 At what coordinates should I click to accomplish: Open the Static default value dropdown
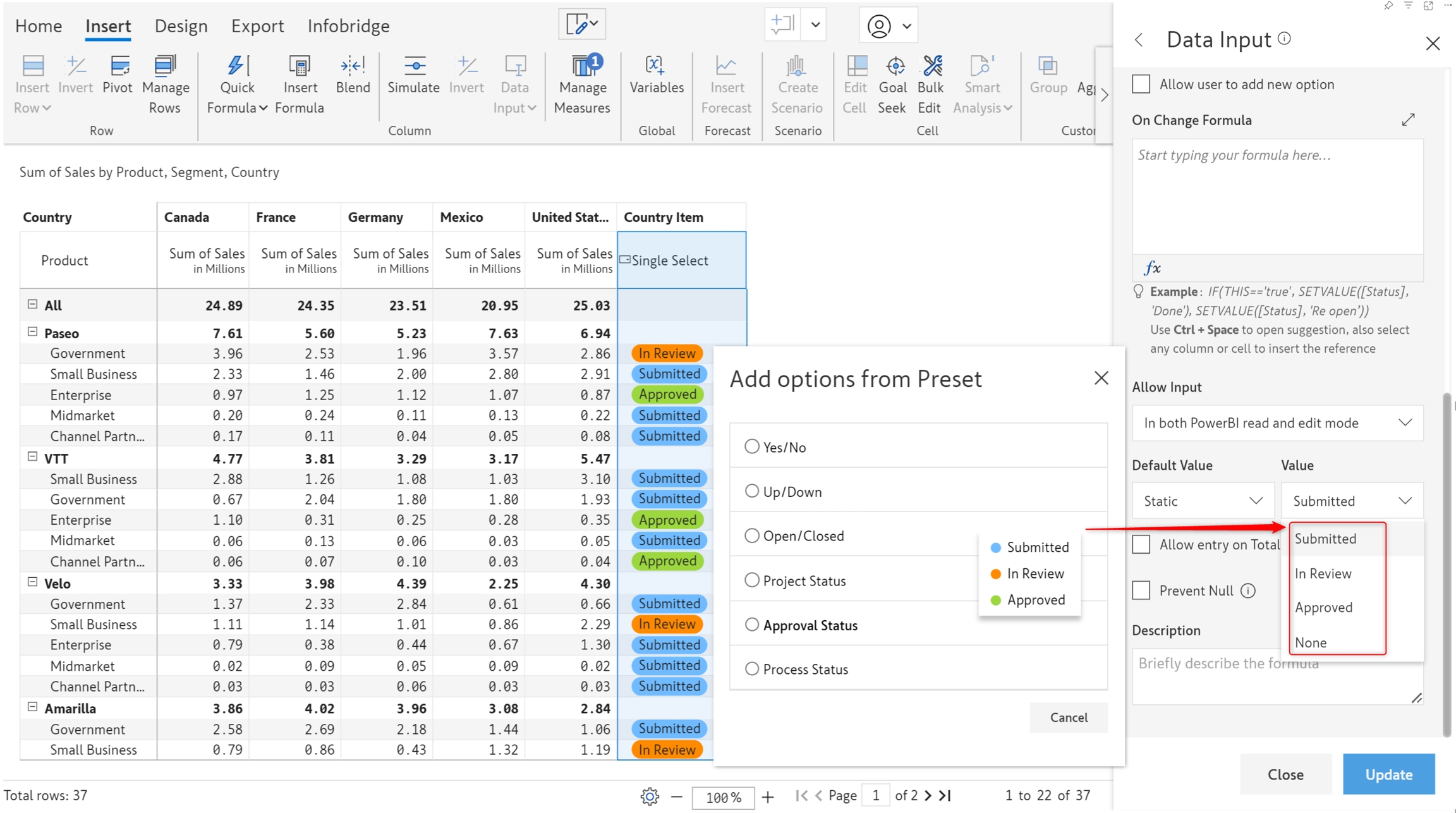point(1202,501)
